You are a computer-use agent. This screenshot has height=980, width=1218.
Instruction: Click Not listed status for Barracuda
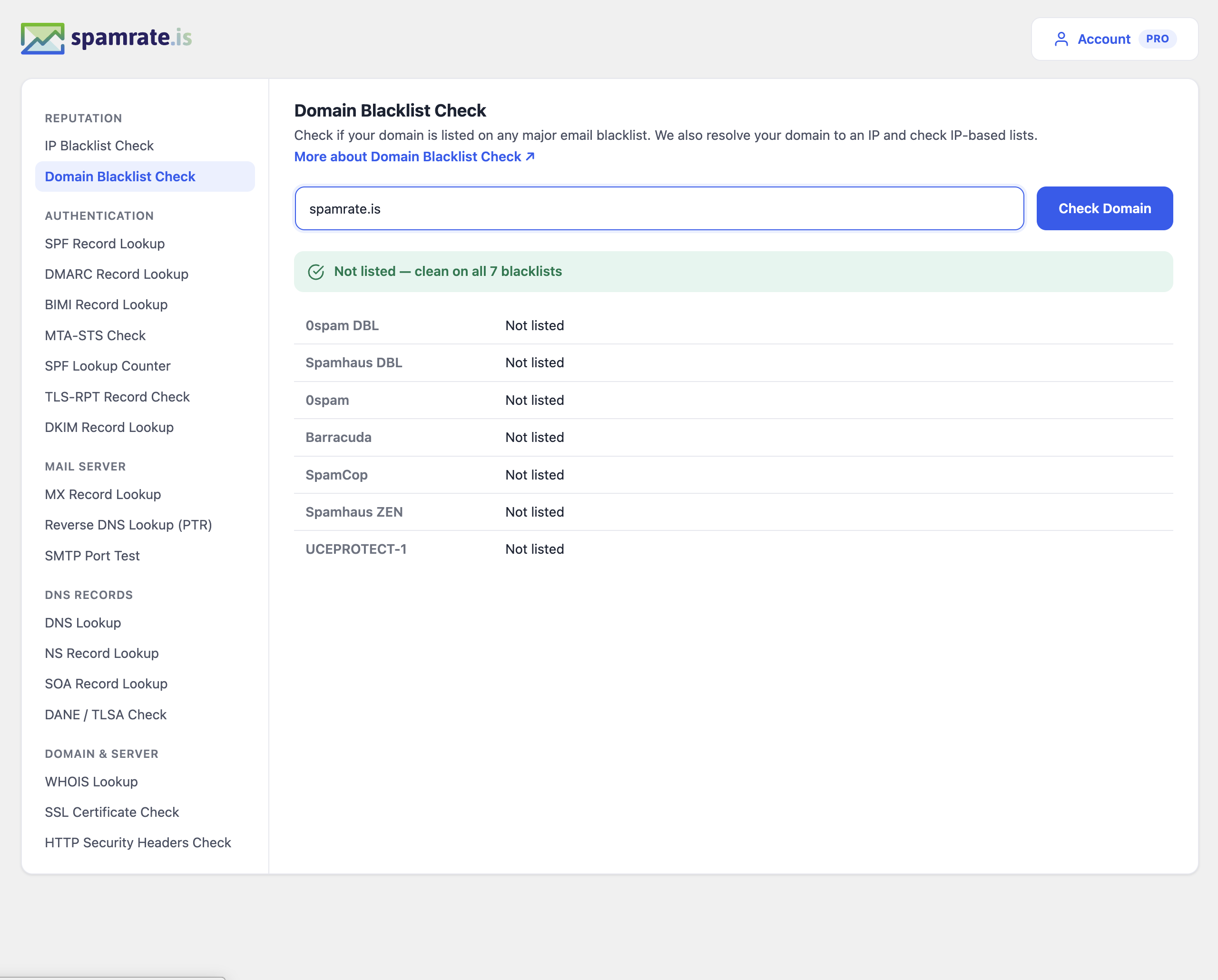[534, 437]
